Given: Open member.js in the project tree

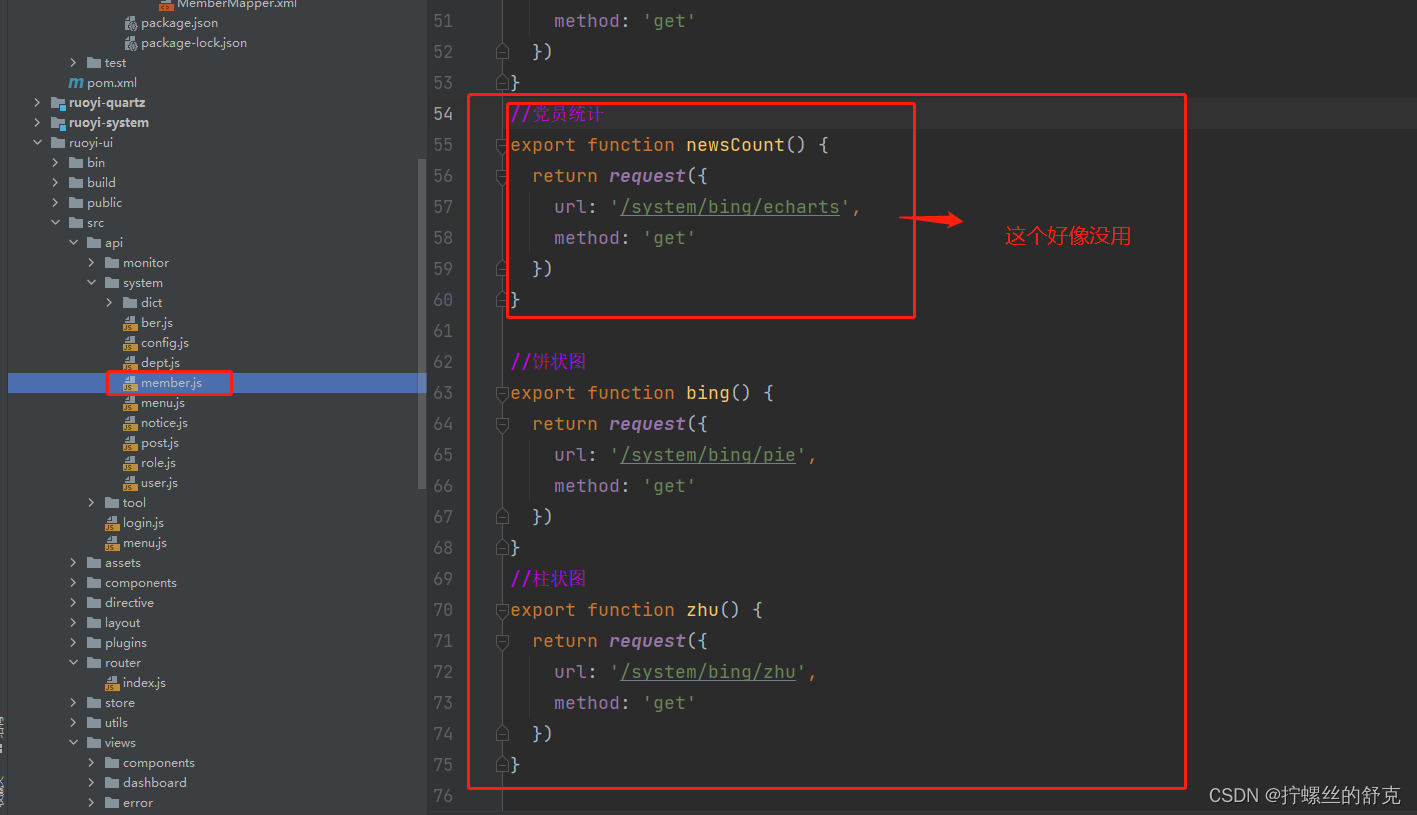Looking at the screenshot, I should click(171, 383).
